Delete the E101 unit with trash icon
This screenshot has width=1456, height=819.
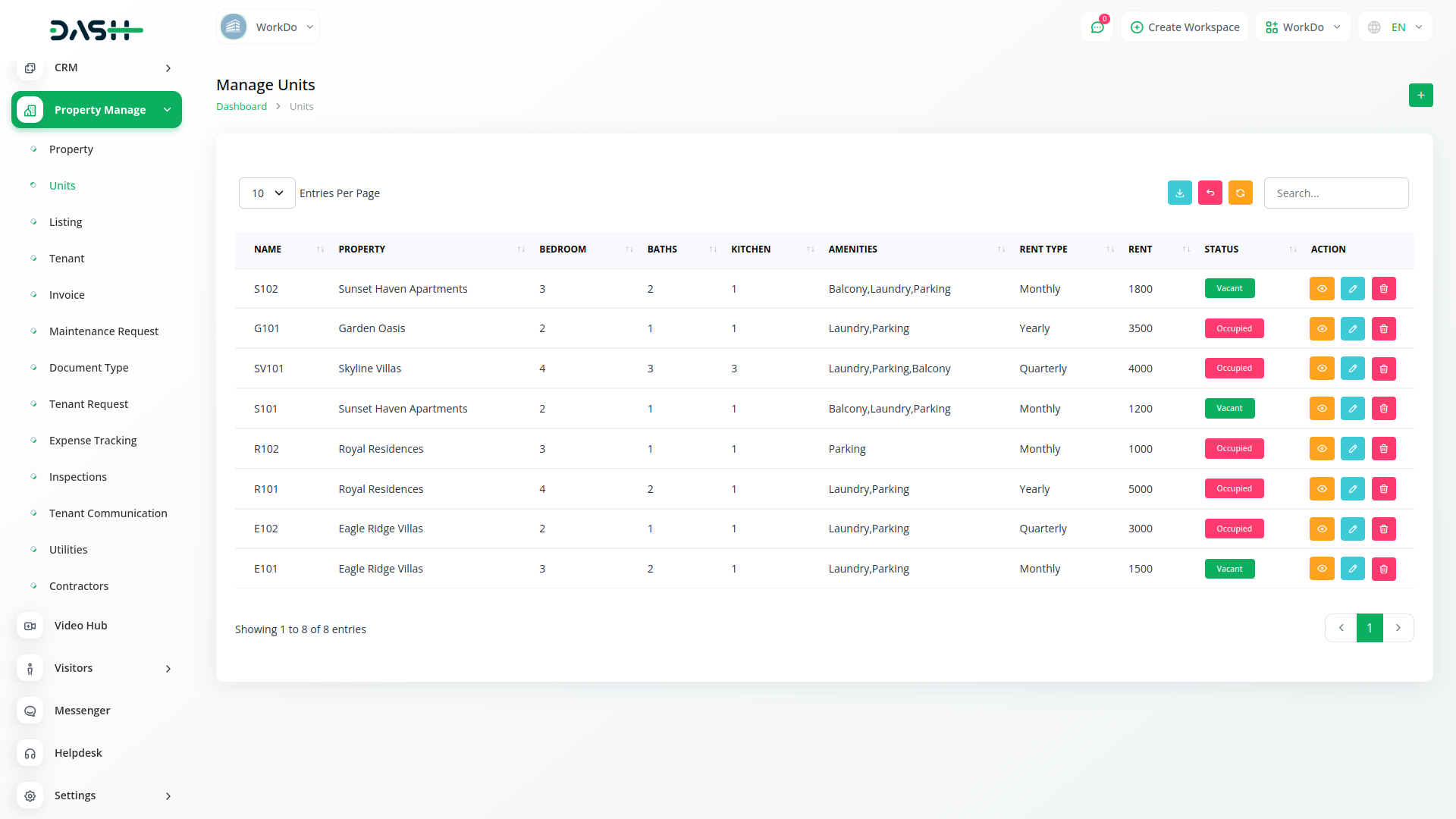pos(1383,569)
